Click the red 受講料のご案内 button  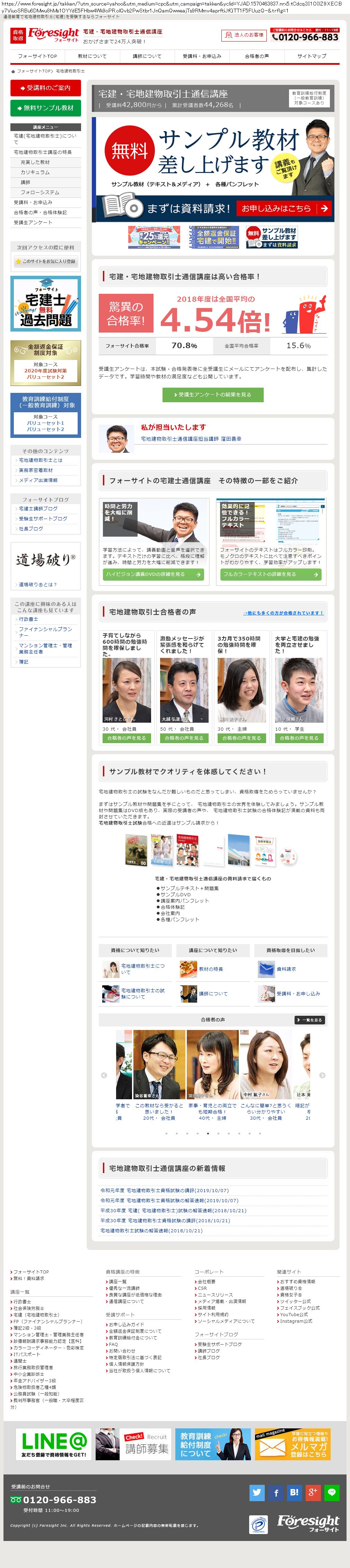[46, 88]
